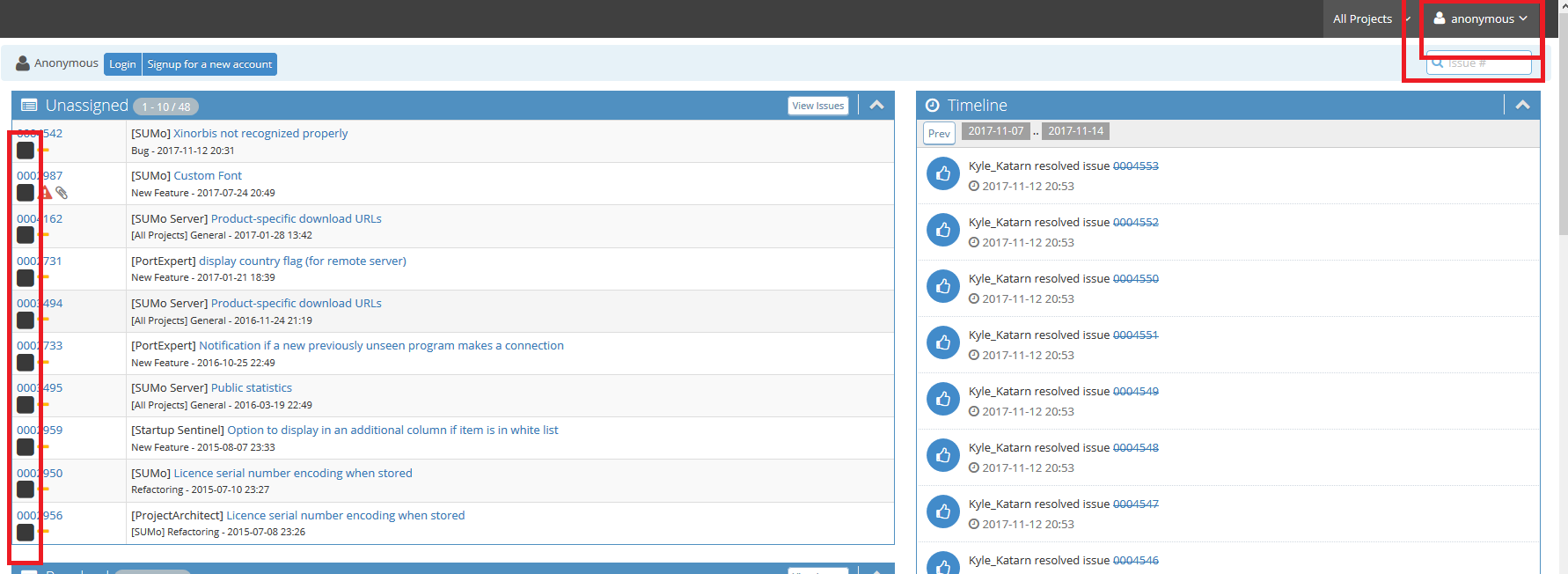Click the red warning icon on Custom Font issue
Viewport: 1568px width, 574px height.
pyautogui.click(x=46, y=193)
